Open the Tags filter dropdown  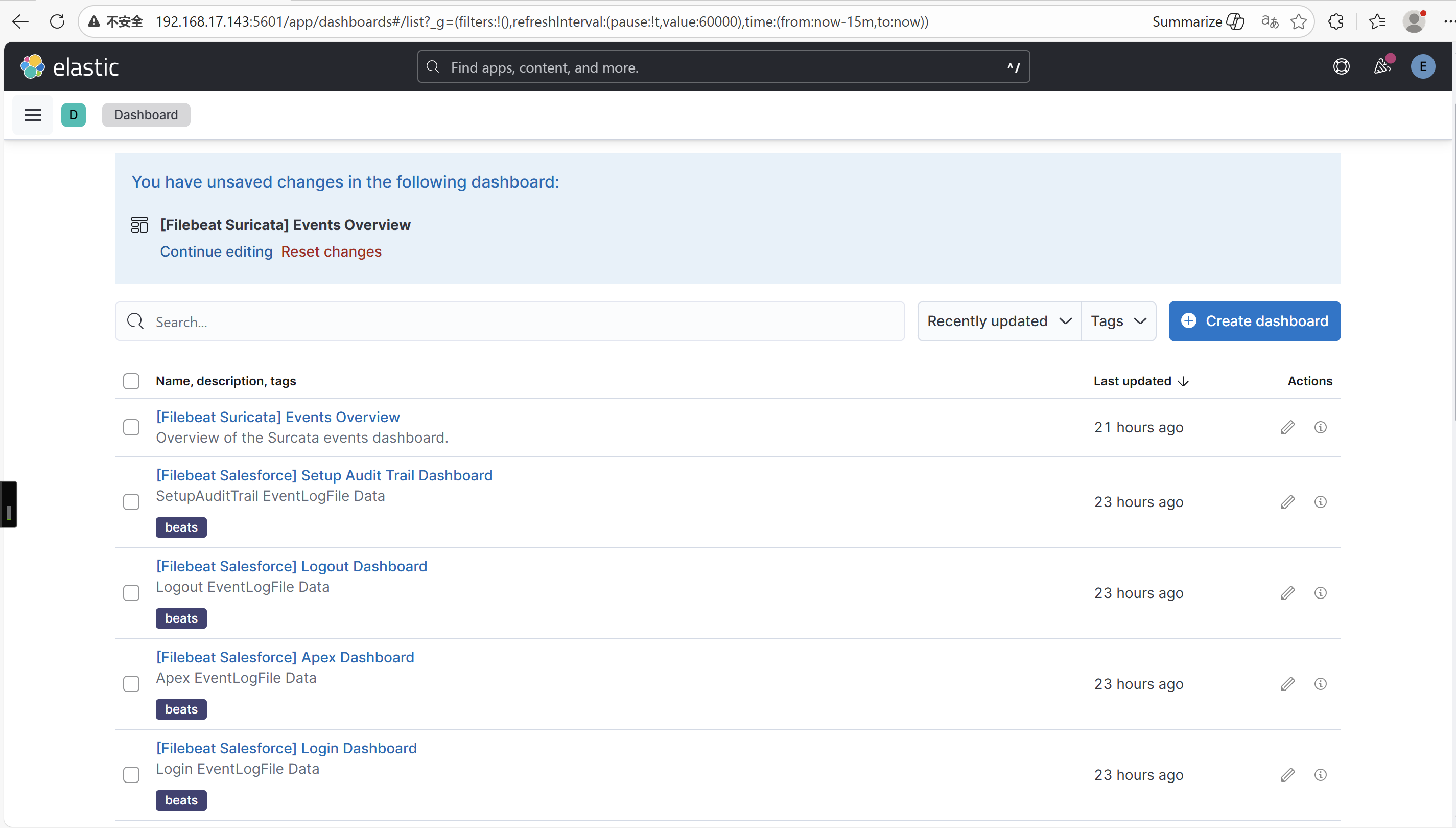point(1118,321)
